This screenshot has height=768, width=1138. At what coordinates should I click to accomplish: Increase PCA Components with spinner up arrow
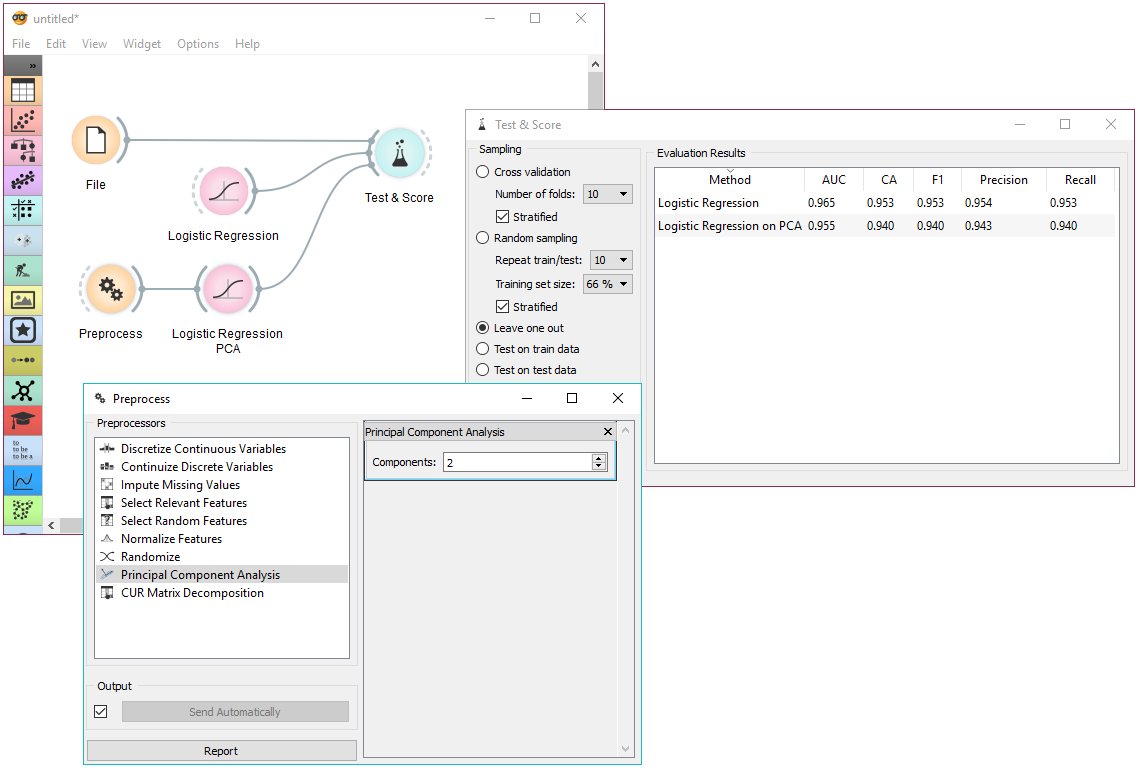(x=599, y=458)
